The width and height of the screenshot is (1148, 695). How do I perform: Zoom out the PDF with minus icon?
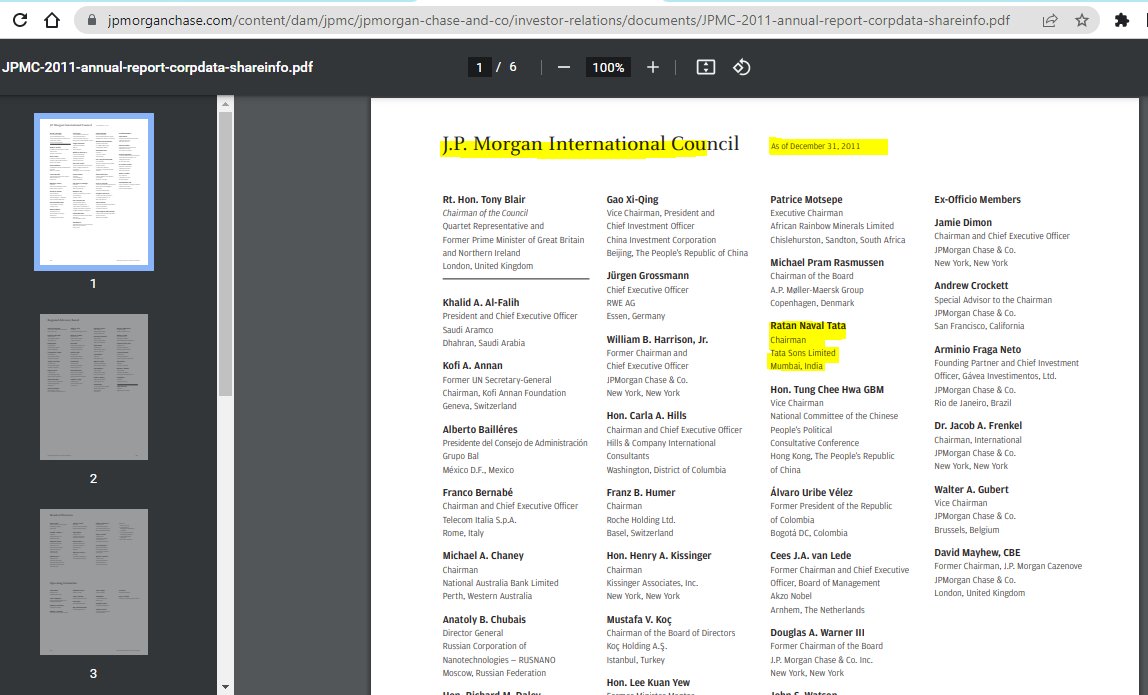coord(564,67)
